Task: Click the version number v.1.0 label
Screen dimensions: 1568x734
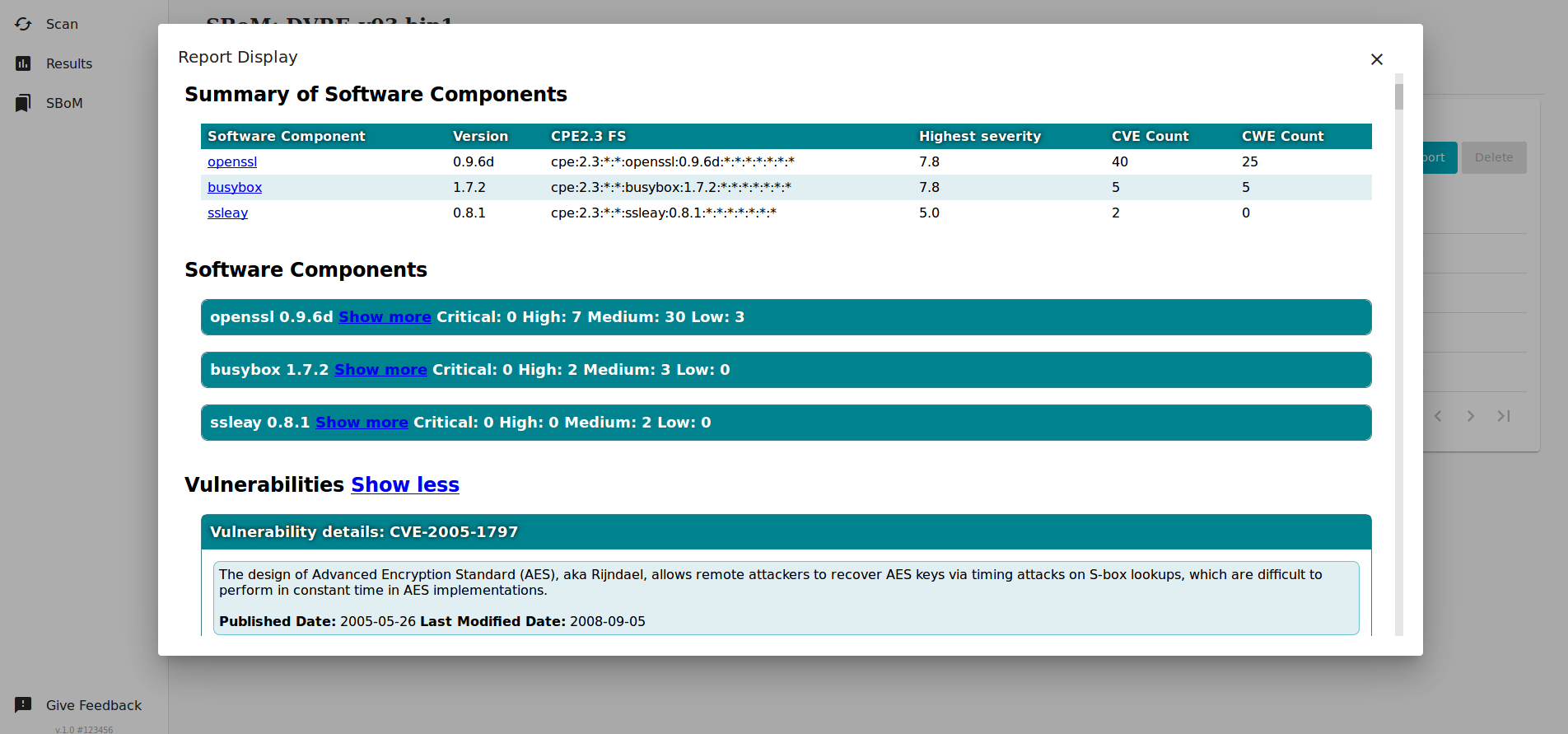Action: (84, 730)
